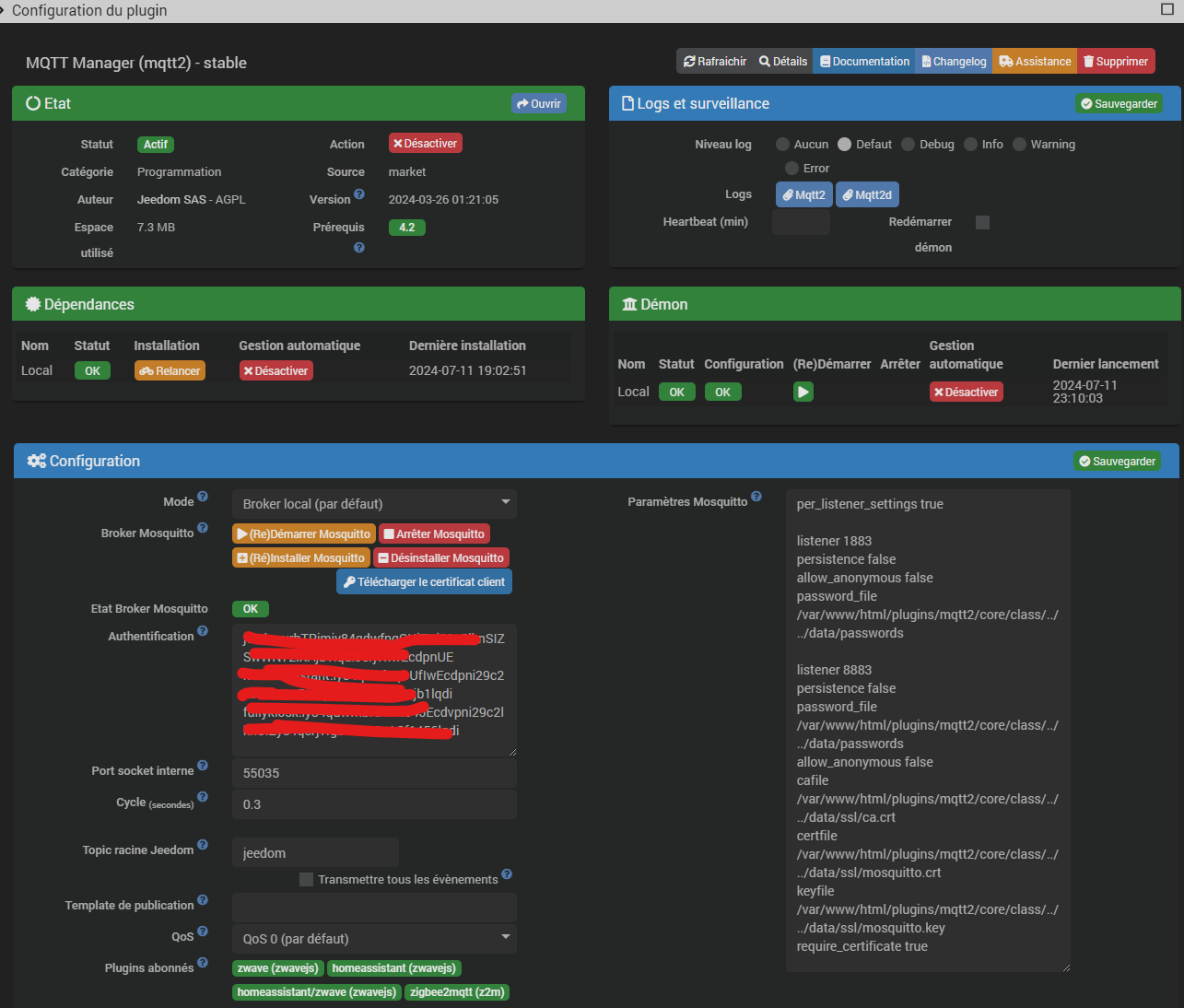Click the help icon beside Authentification
1184x1008 pixels.
(x=203, y=631)
